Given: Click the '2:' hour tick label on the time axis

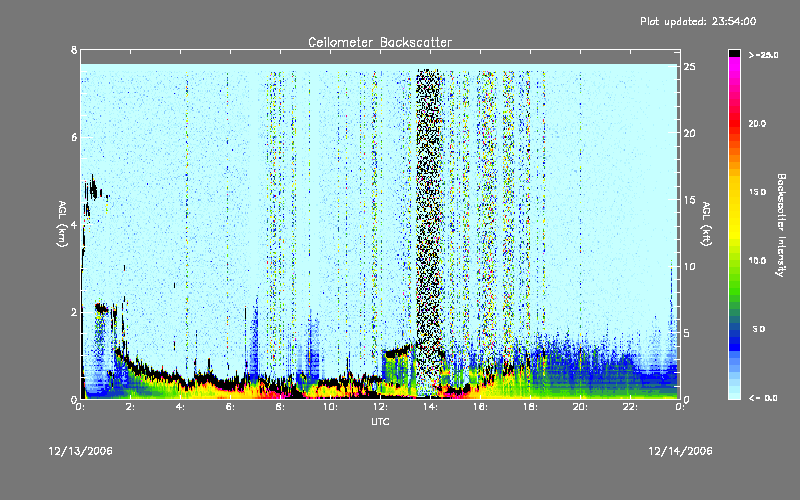Looking at the screenshot, I should click(x=130, y=407).
